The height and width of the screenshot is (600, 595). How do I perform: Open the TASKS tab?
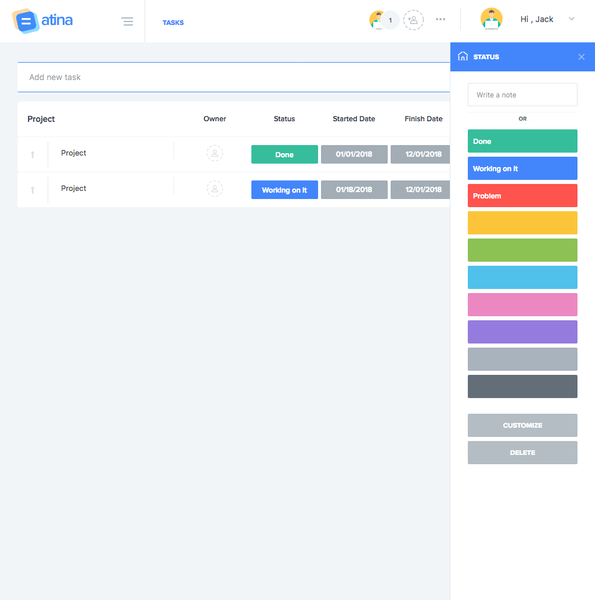pos(173,23)
